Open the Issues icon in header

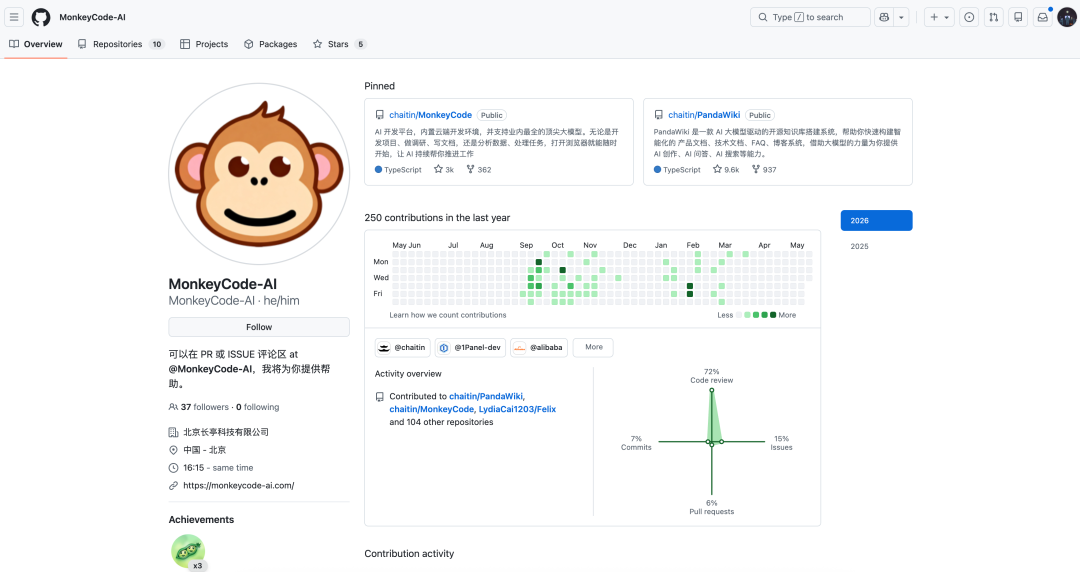969,17
